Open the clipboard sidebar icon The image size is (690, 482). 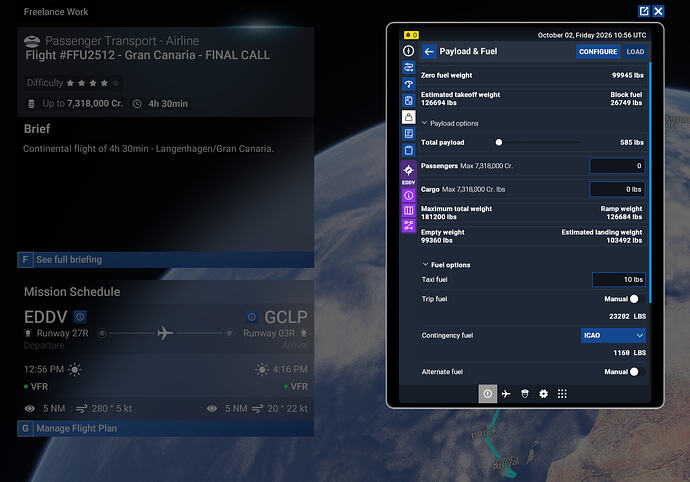(x=408, y=151)
